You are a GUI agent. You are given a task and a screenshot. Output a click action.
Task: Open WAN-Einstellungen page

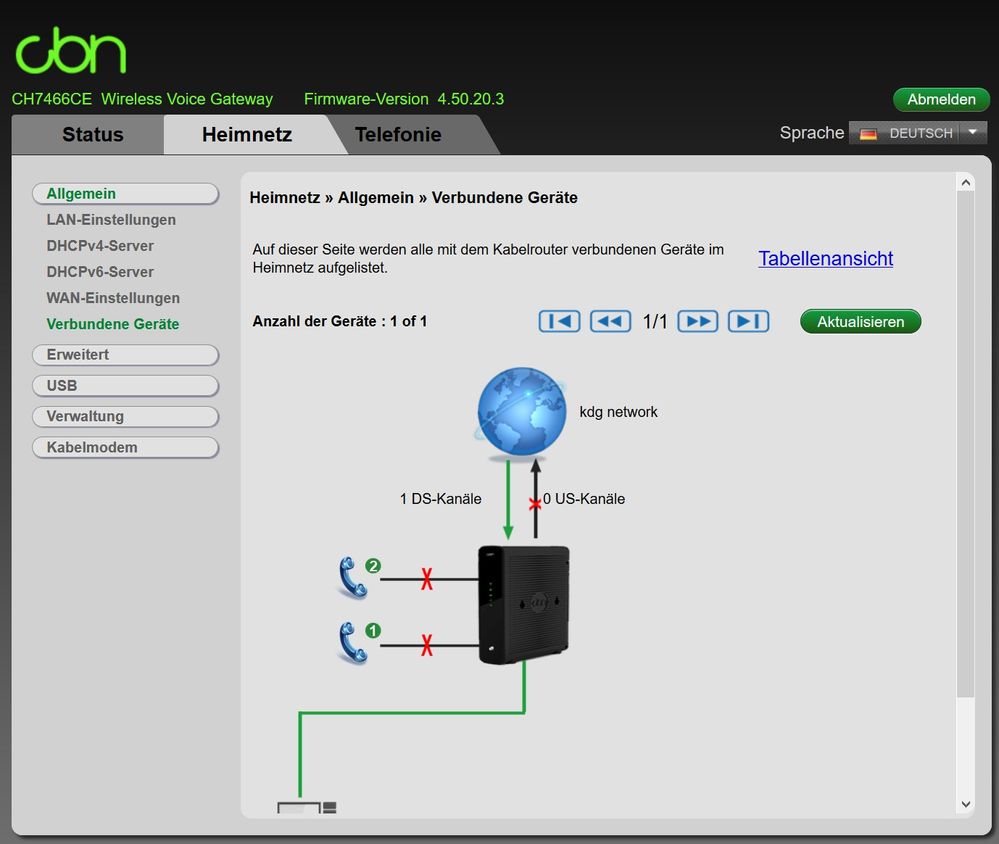point(113,298)
